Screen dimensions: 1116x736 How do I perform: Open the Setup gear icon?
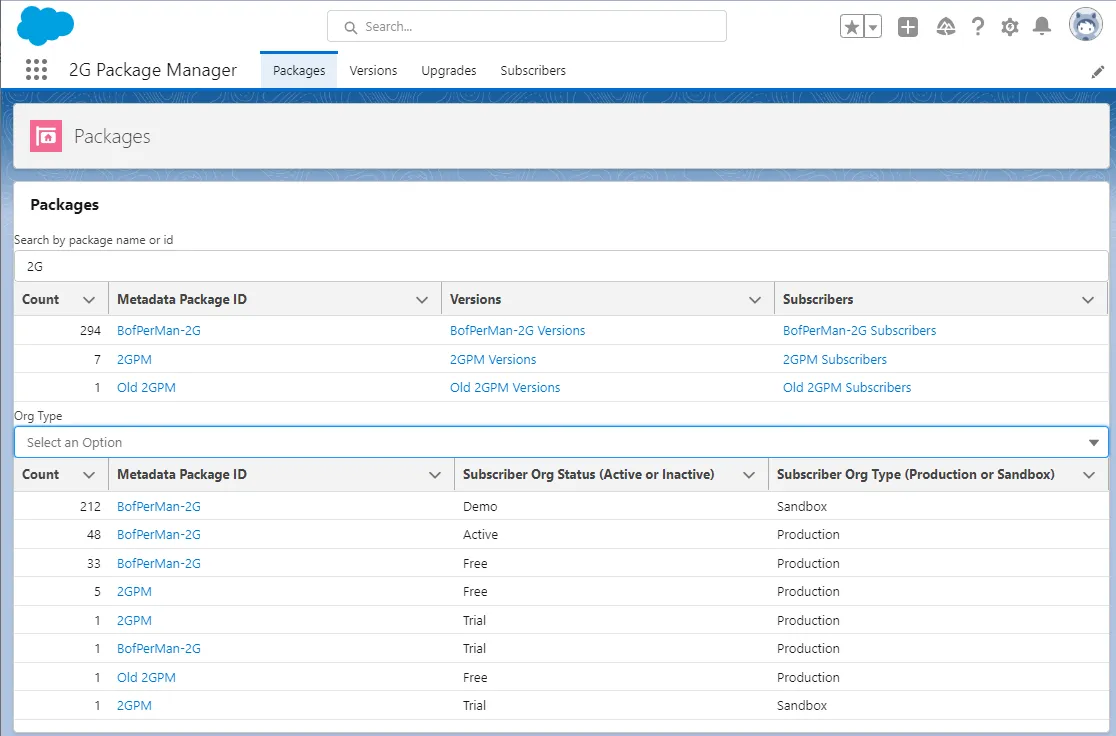click(x=1009, y=27)
